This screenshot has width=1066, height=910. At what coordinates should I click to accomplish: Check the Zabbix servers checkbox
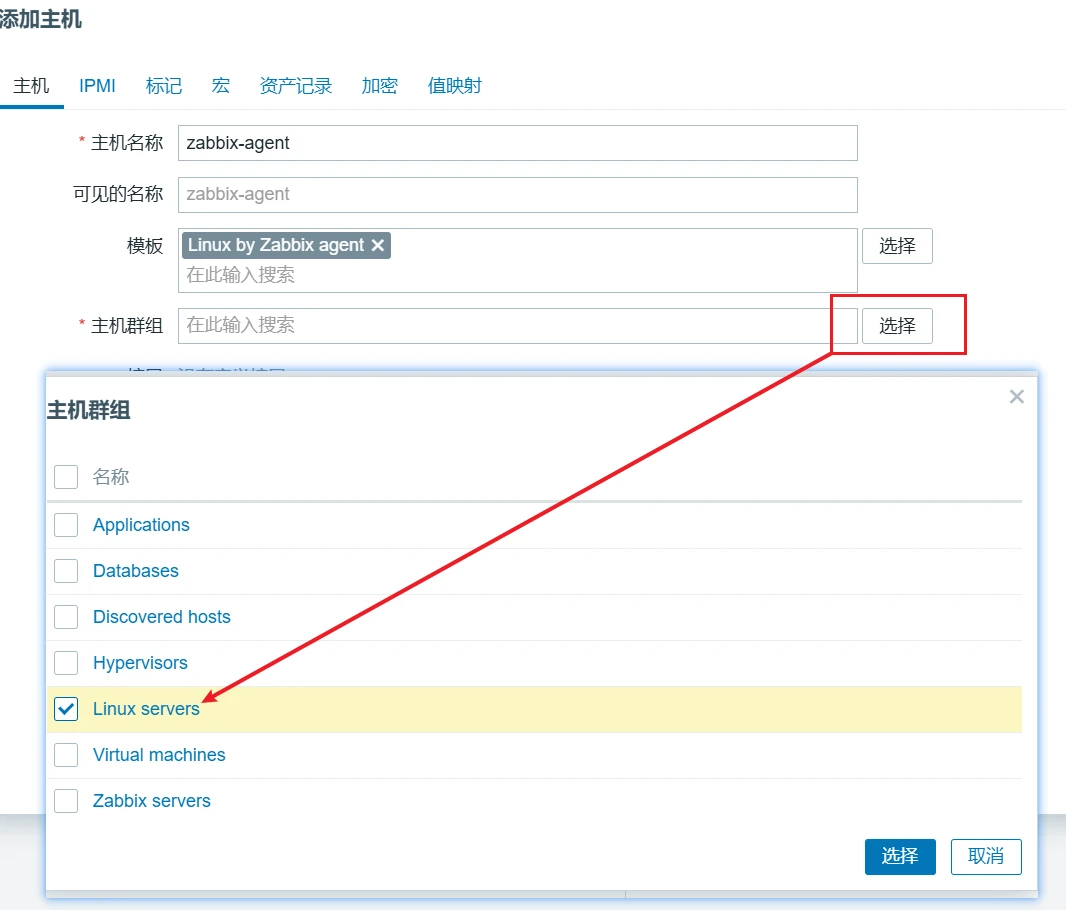(66, 801)
